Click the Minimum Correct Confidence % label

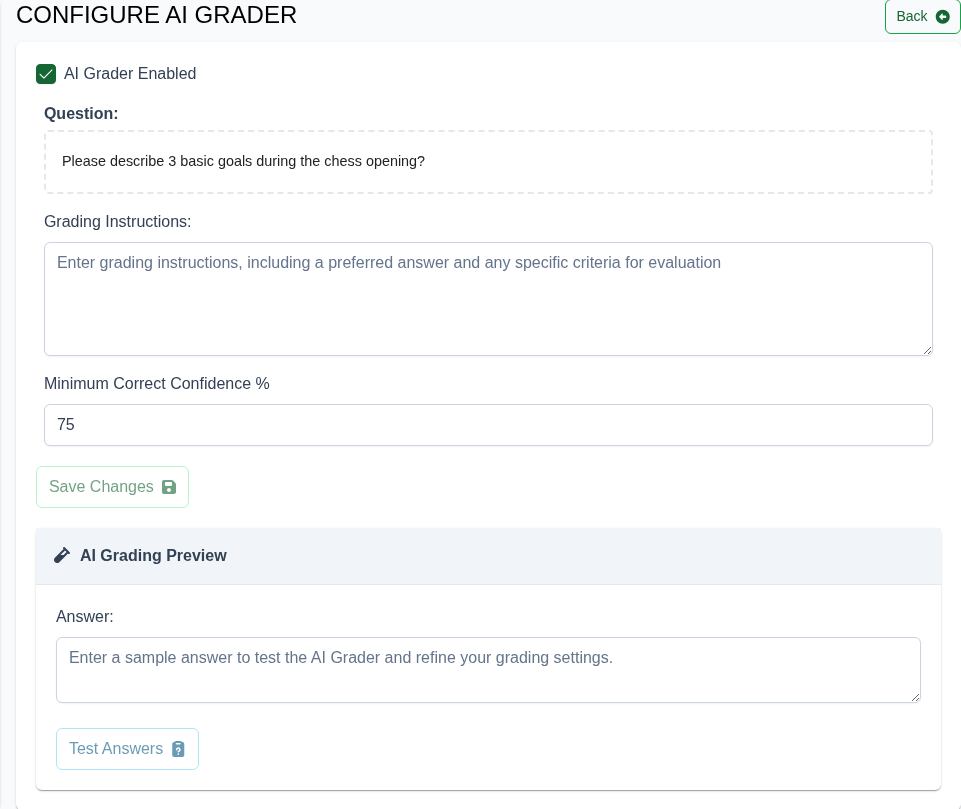[x=157, y=383]
